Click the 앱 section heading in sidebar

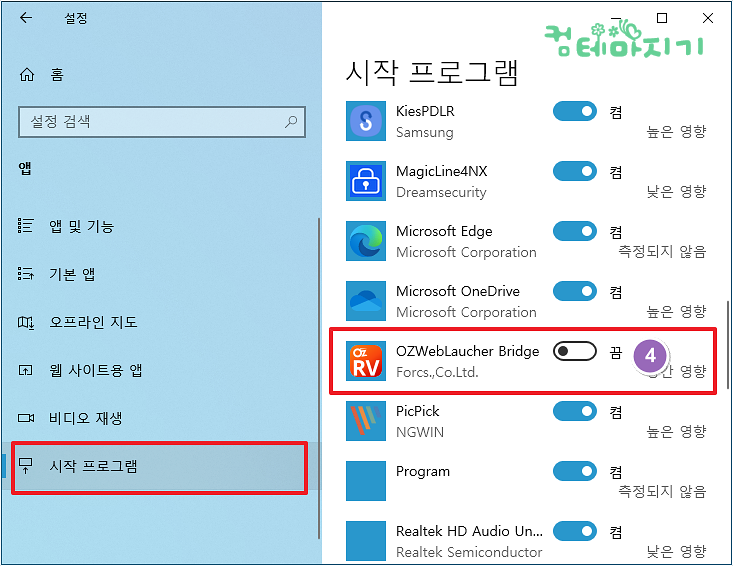click(x=25, y=168)
